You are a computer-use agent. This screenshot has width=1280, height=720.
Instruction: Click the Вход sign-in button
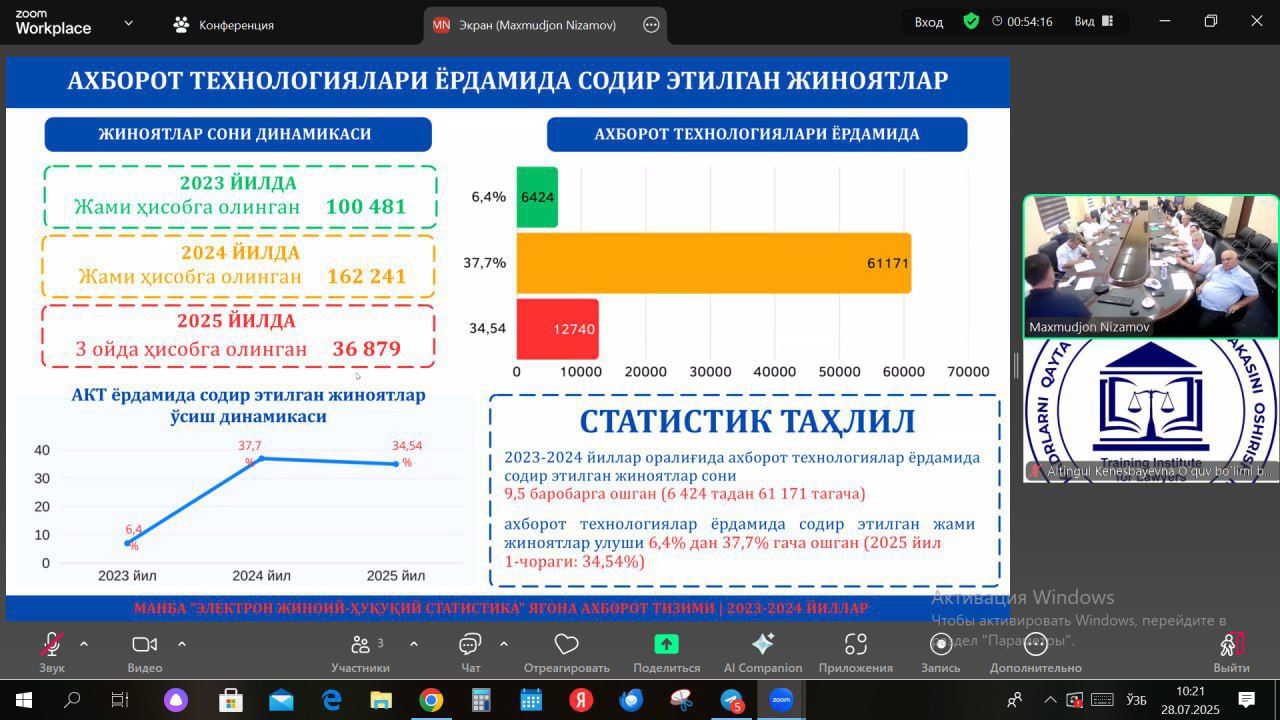[x=929, y=22]
